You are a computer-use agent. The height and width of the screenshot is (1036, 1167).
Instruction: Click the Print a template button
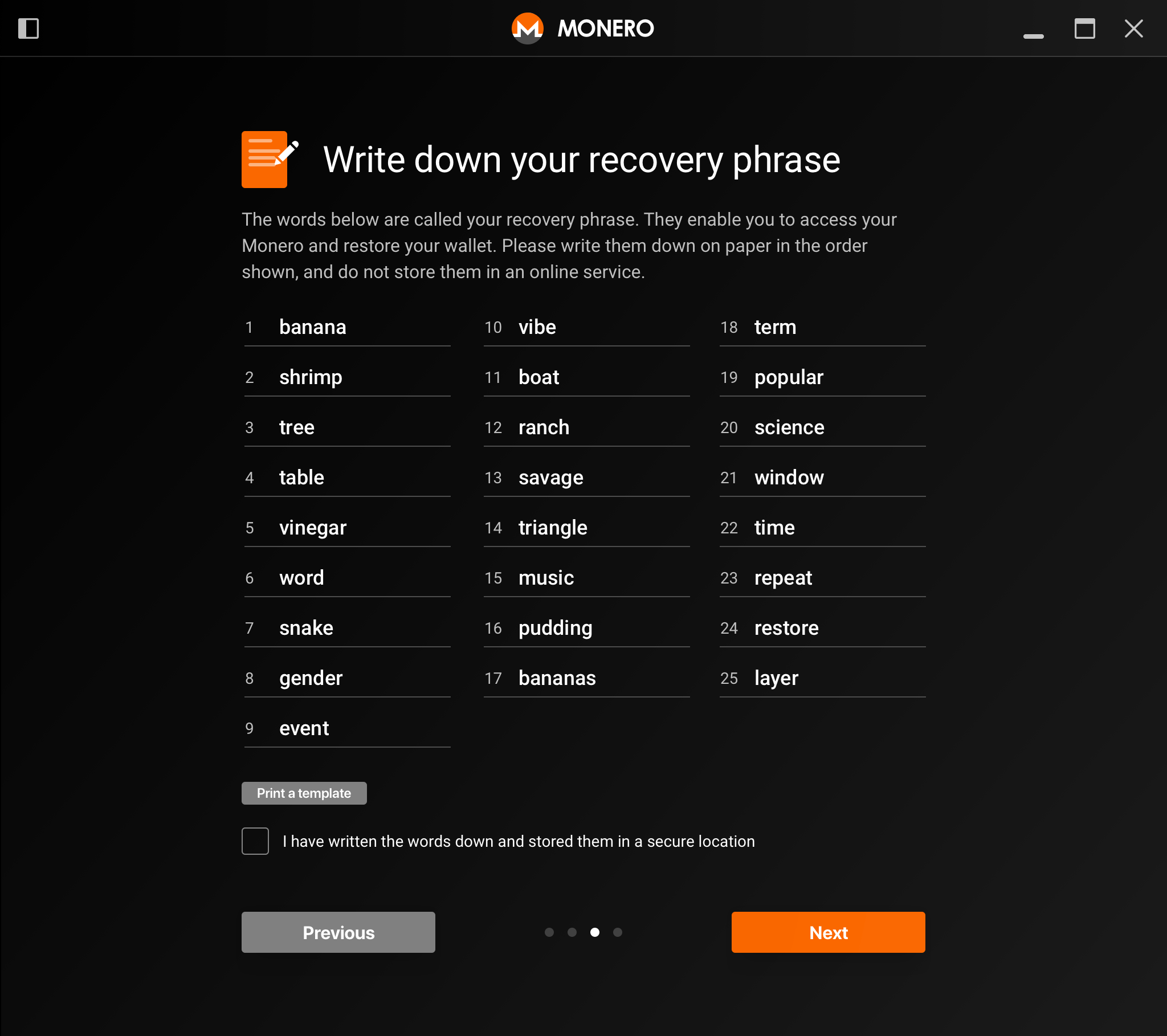[304, 793]
